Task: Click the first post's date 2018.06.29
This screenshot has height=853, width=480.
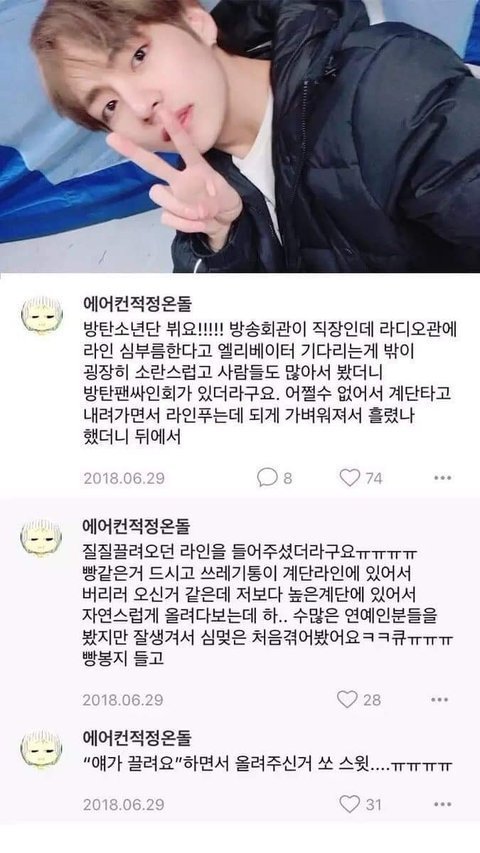Action: click(x=124, y=479)
